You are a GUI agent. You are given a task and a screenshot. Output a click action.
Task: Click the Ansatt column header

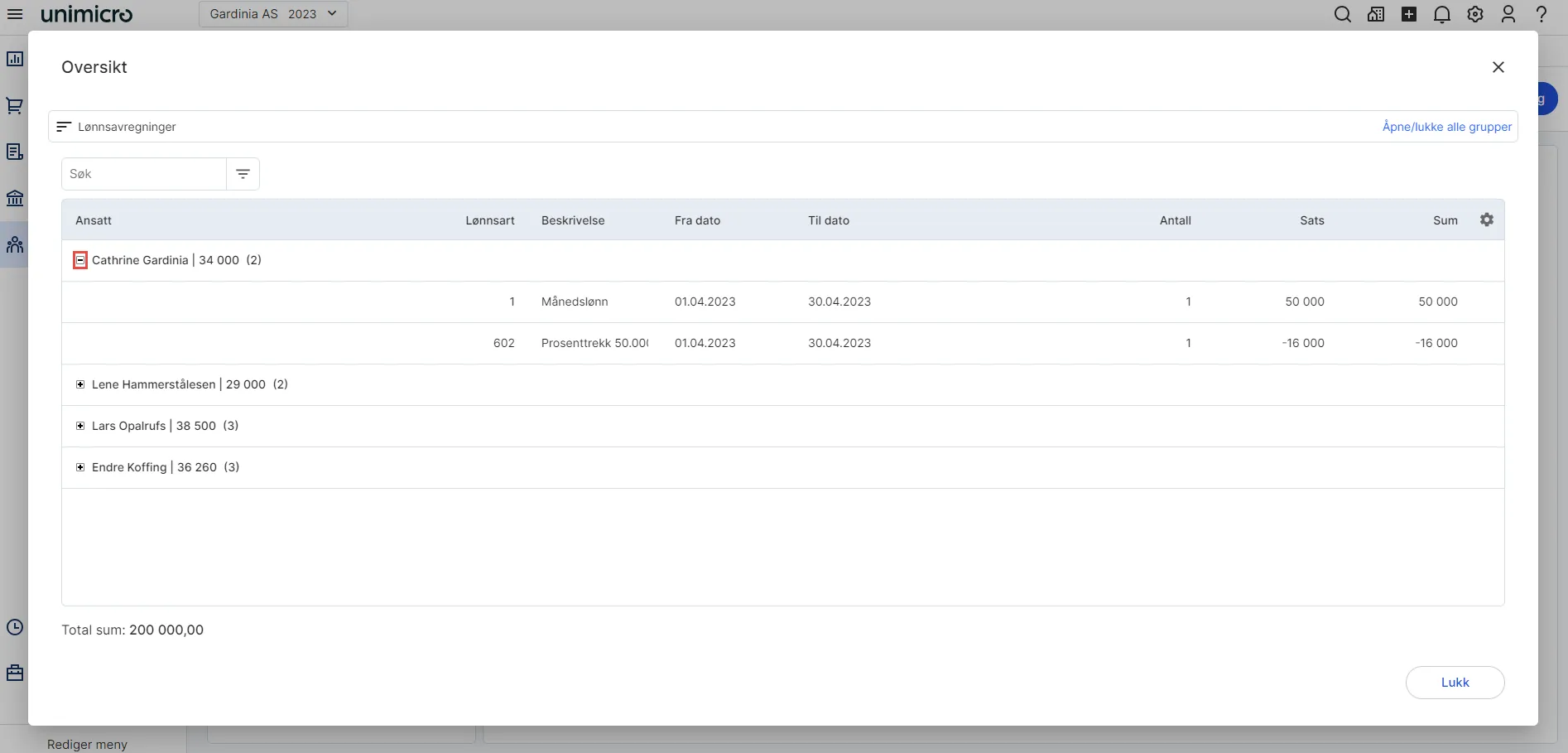[94, 220]
